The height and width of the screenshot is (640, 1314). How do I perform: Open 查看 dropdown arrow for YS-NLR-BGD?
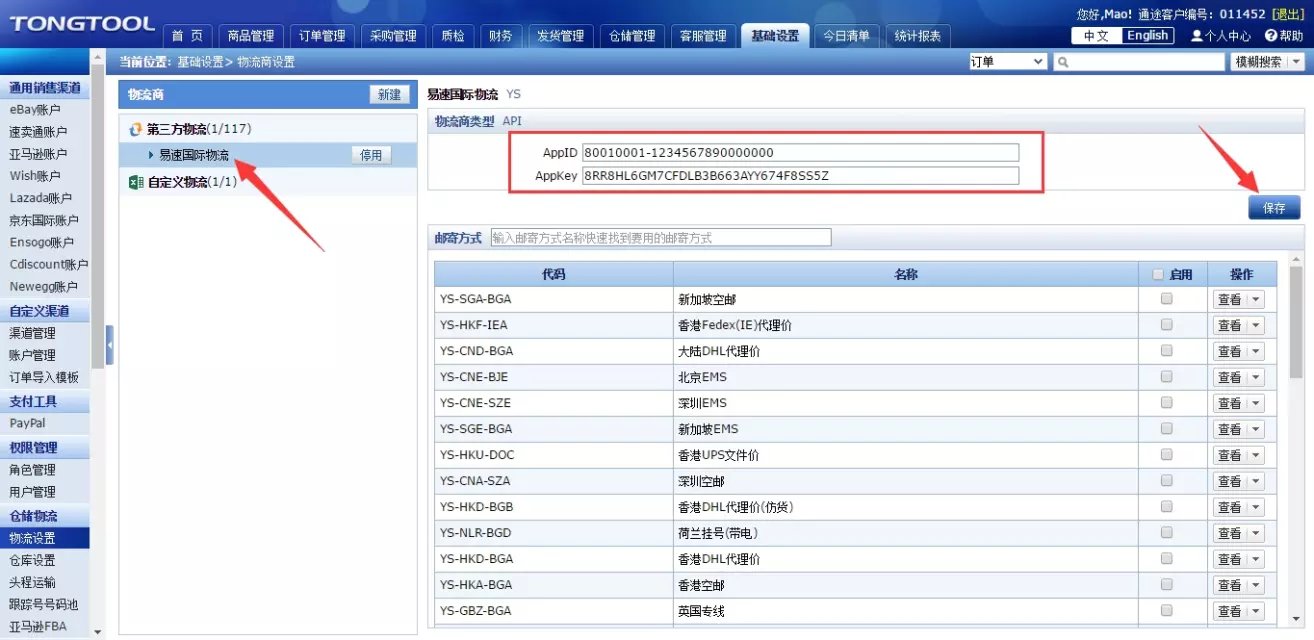[x=1256, y=533]
